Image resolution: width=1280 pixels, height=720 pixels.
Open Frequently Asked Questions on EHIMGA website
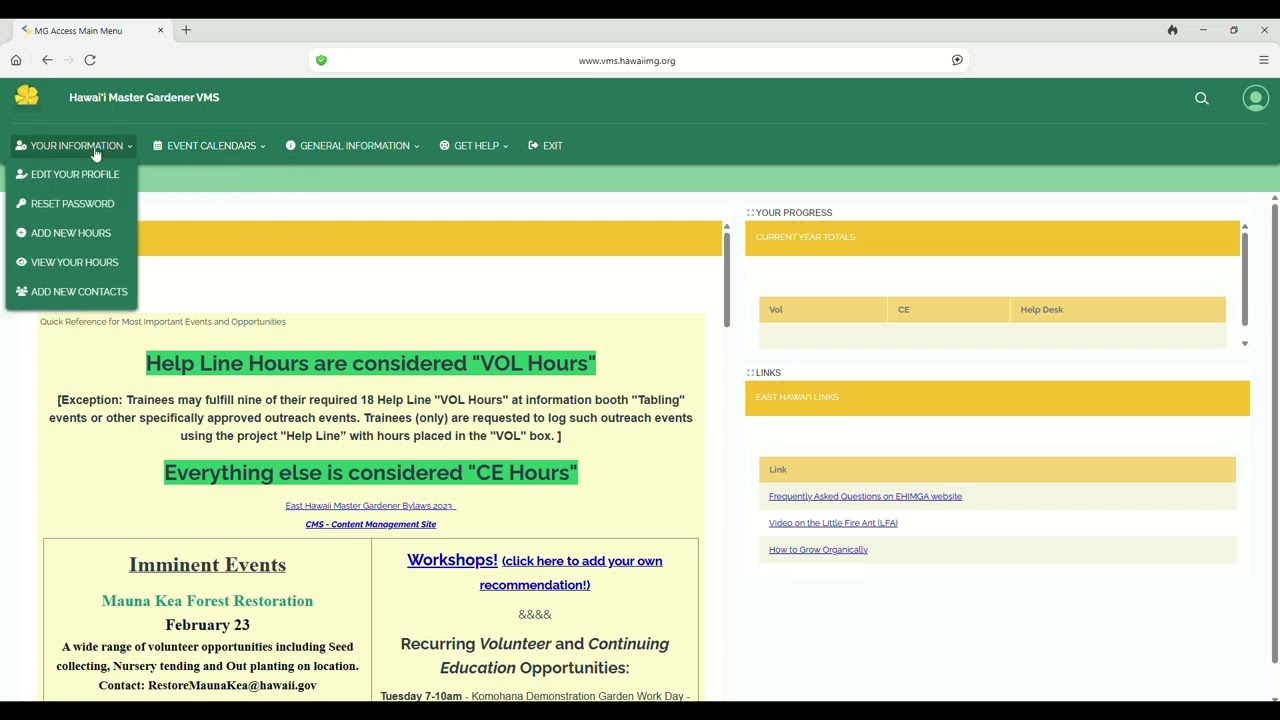(865, 496)
